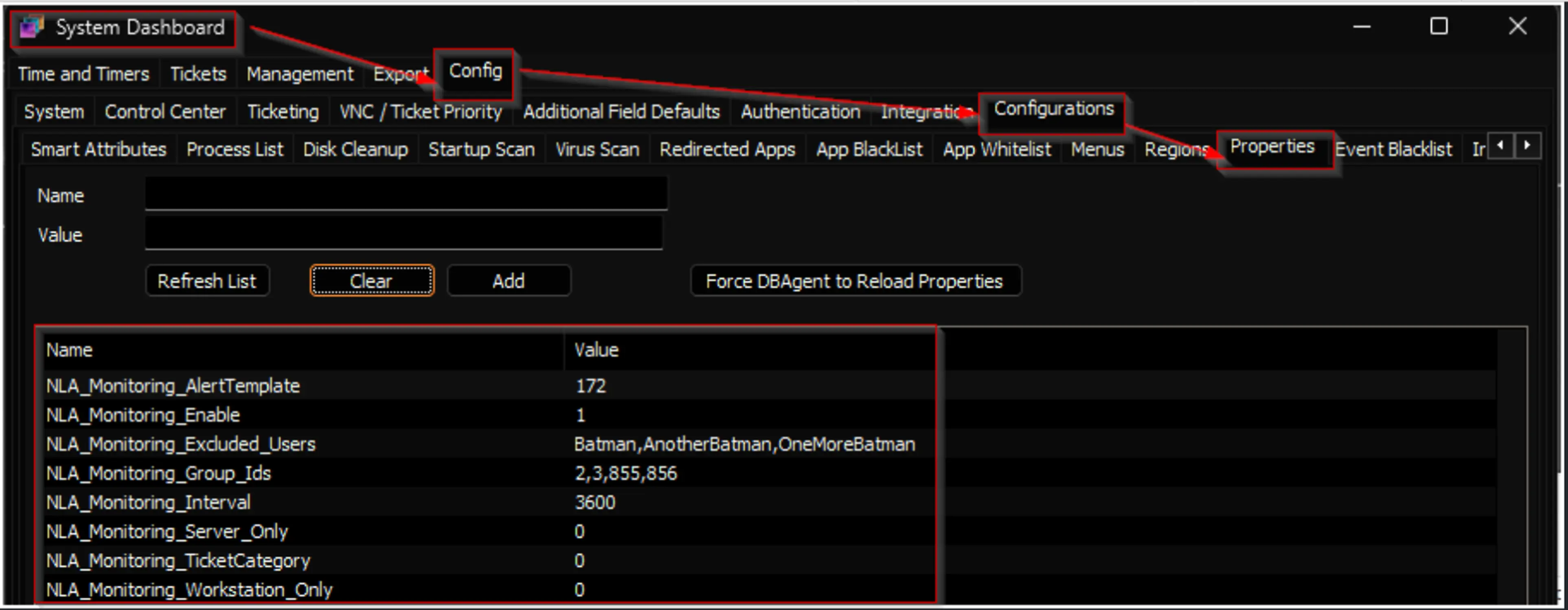Image resolution: width=1568 pixels, height=610 pixels.
Task: Switch to the Tickets tab
Action: coord(198,74)
